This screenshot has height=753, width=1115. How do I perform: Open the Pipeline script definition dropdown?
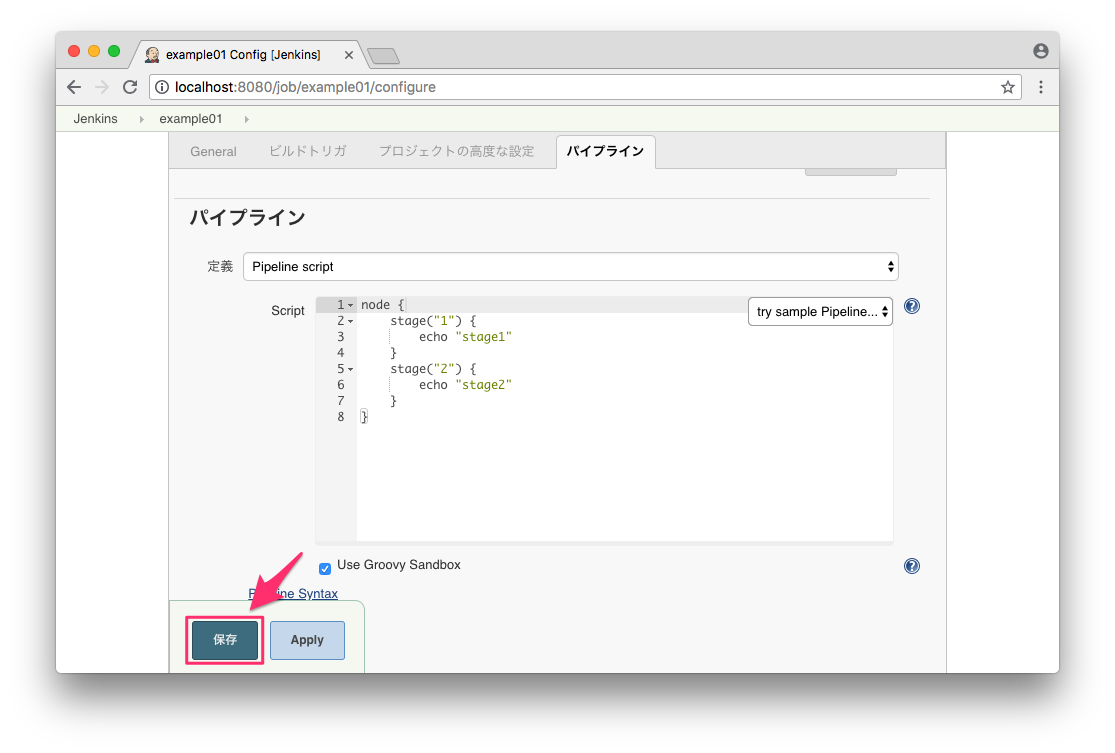click(570, 267)
